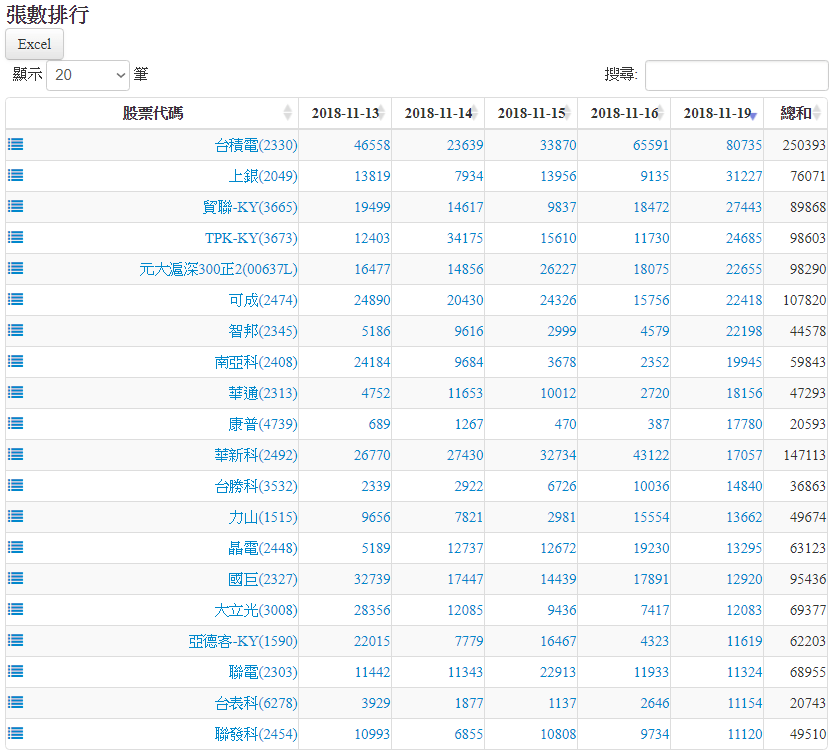Focus the 搜尋 search input field

736,75
